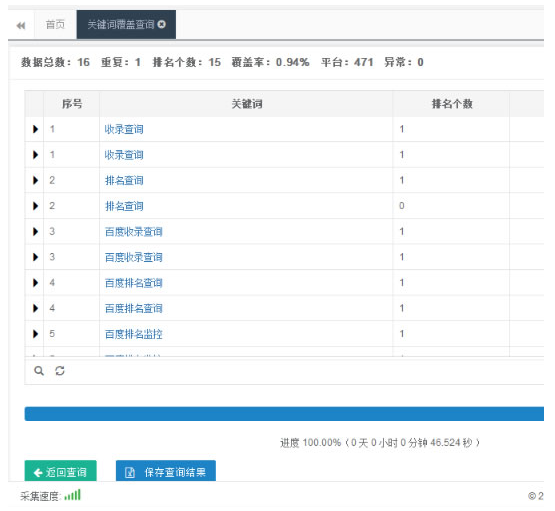Open the second 百度排名查询 keyword link
Viewport: 555px width, 511px height.
click(133, 308)
